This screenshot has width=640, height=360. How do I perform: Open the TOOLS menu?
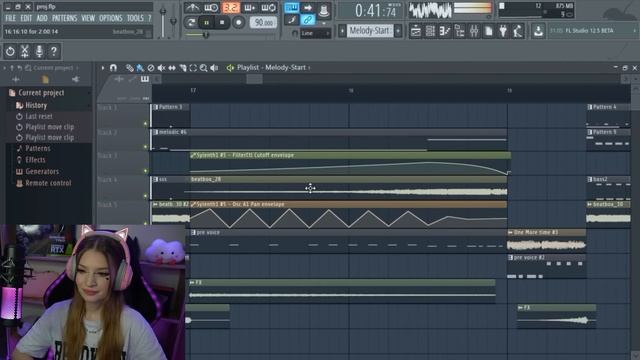coord(135,18)
